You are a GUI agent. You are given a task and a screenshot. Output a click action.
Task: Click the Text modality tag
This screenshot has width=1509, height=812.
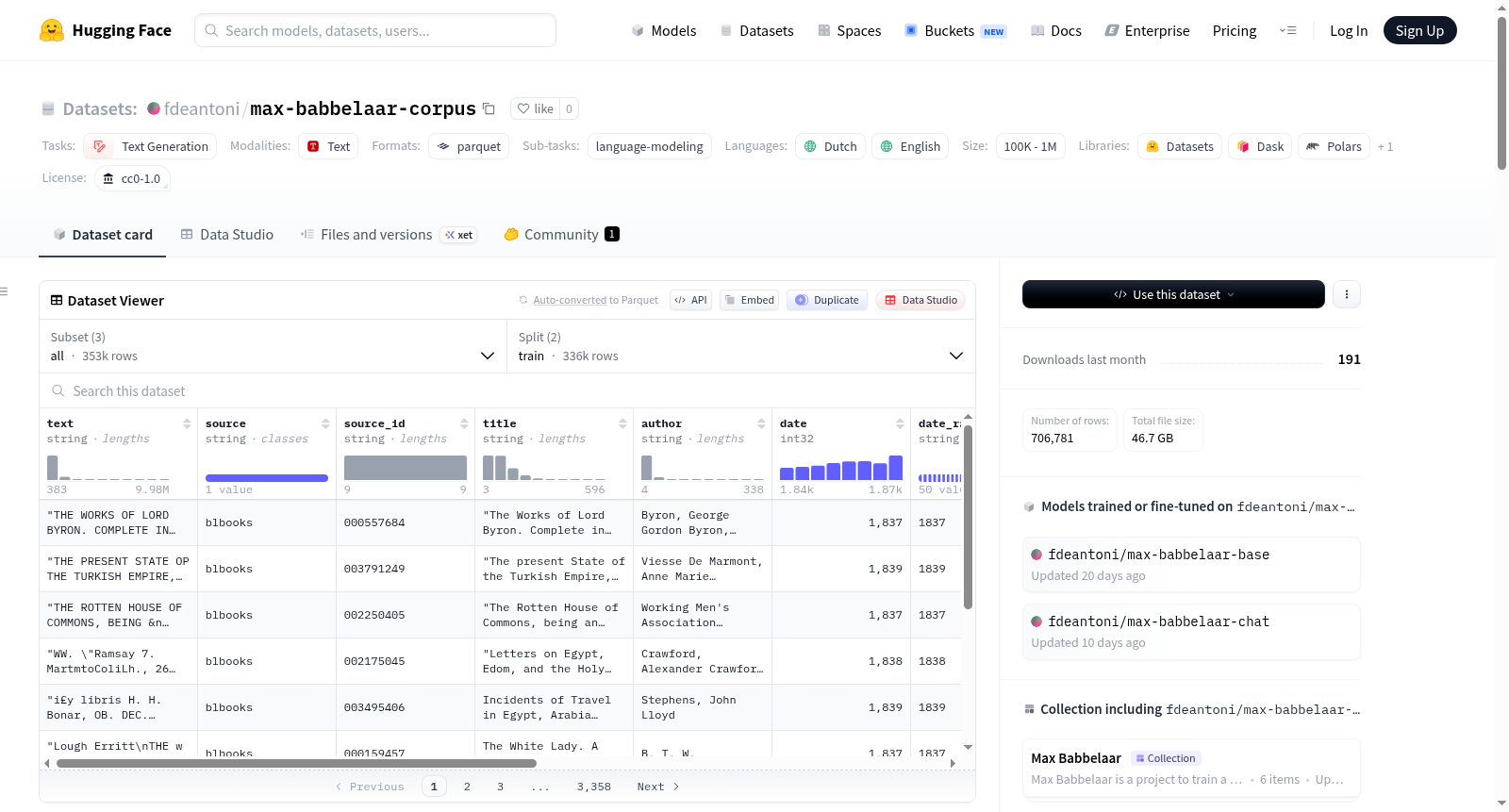(328, 146)
